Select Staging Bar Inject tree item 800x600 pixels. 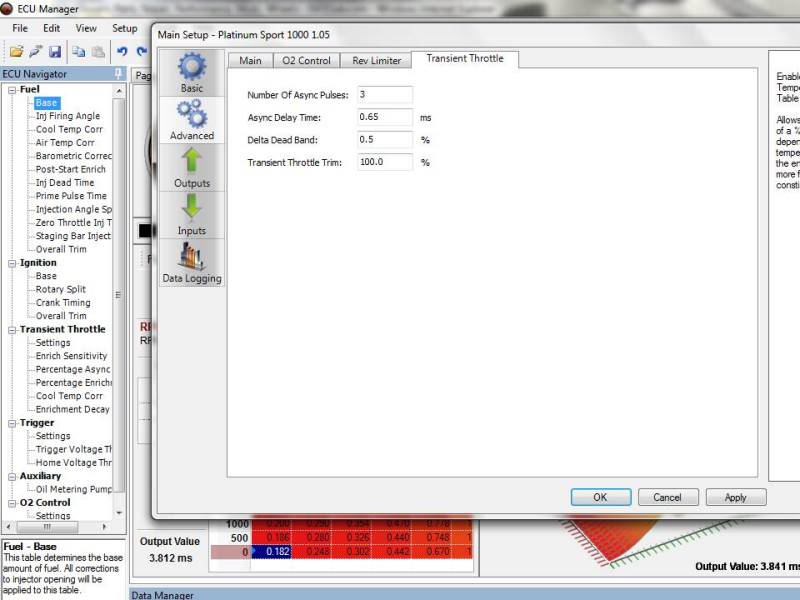pos(73,236)
